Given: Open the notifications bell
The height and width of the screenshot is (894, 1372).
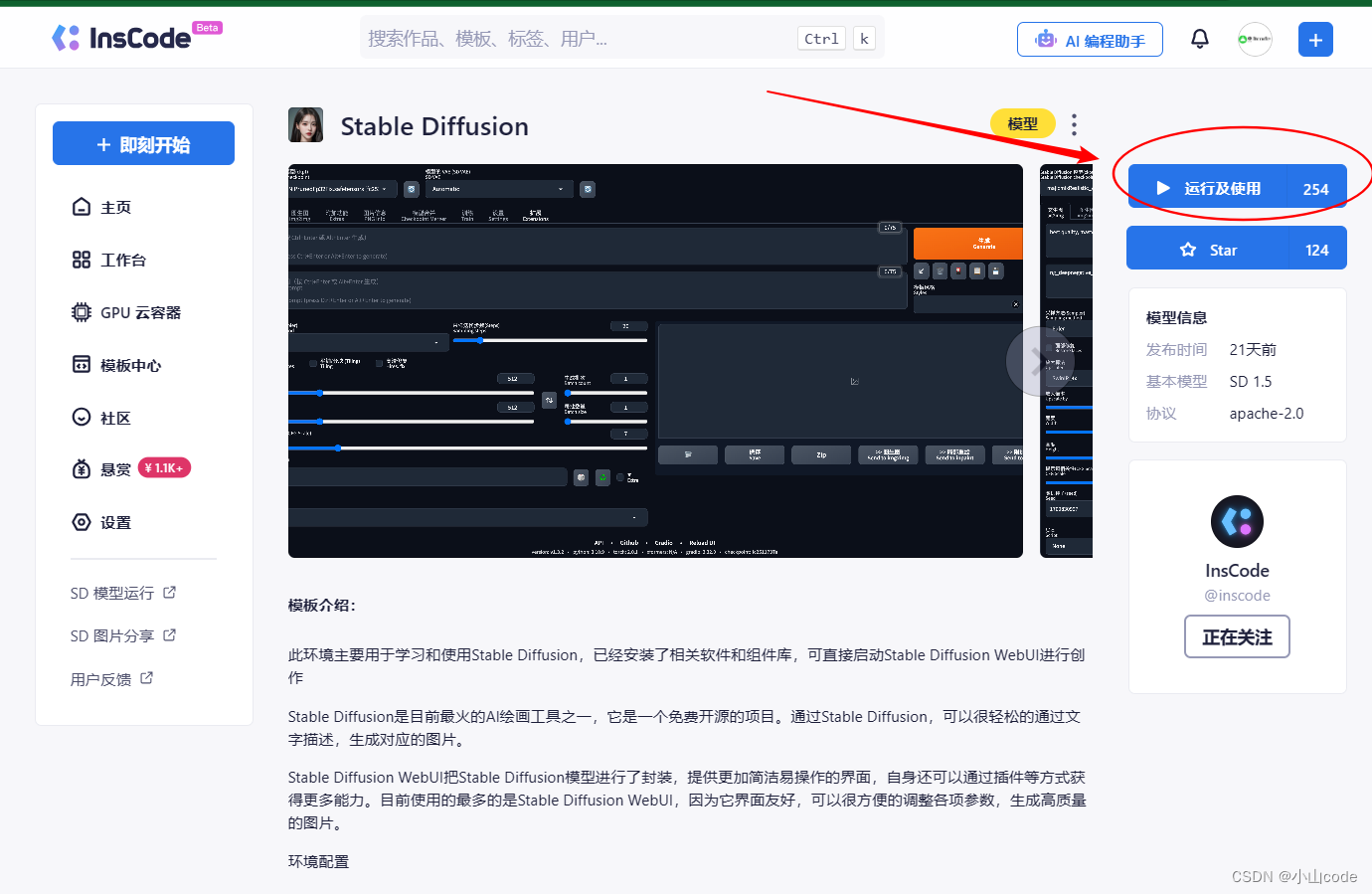Looking at the screenshot, I should [1200, 39].
